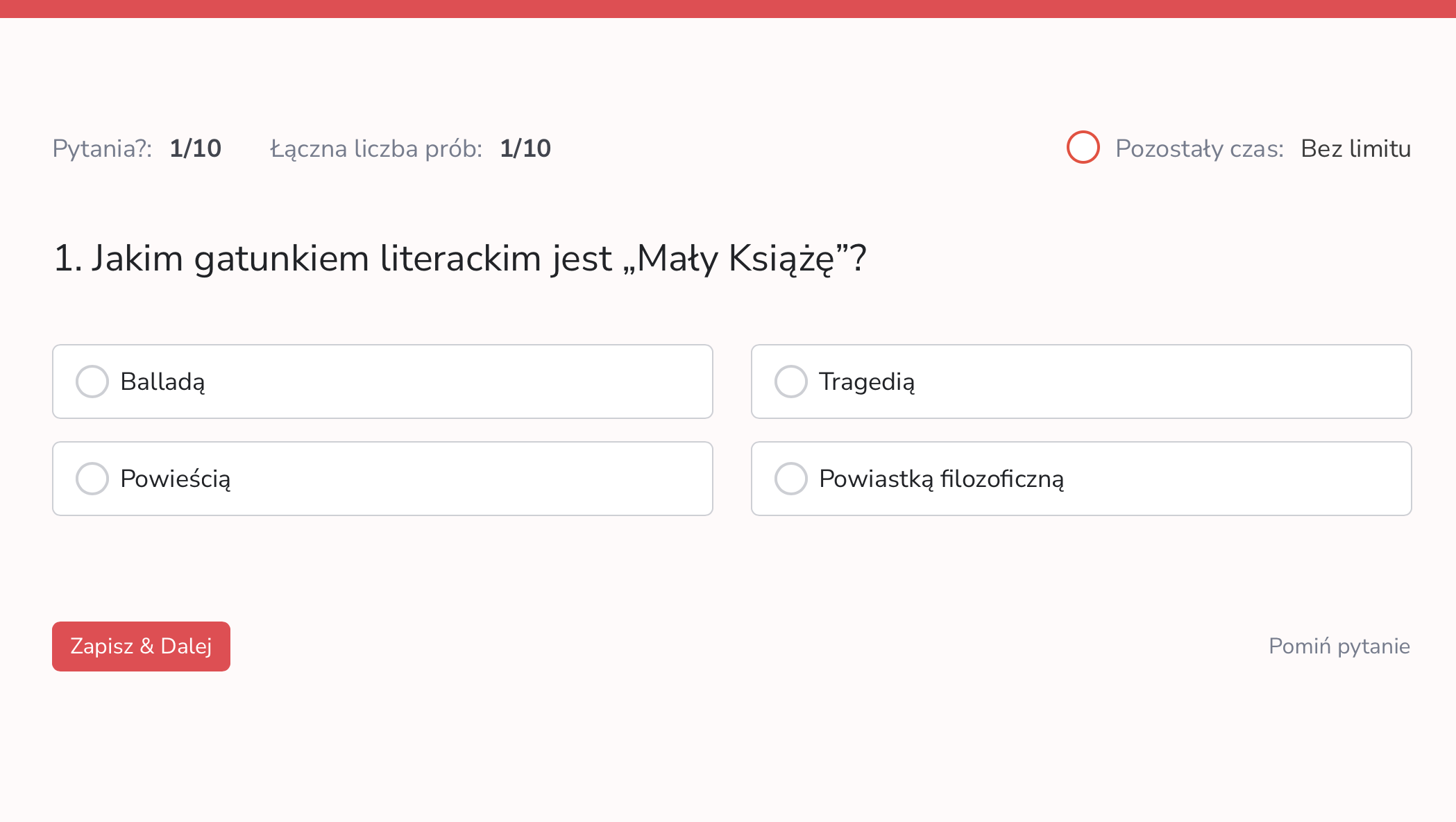This screenshot has height=822, width=1456.
Task: Click the 1/10 value beside Łączna liczba prób
Action: [x=525, y=148]
